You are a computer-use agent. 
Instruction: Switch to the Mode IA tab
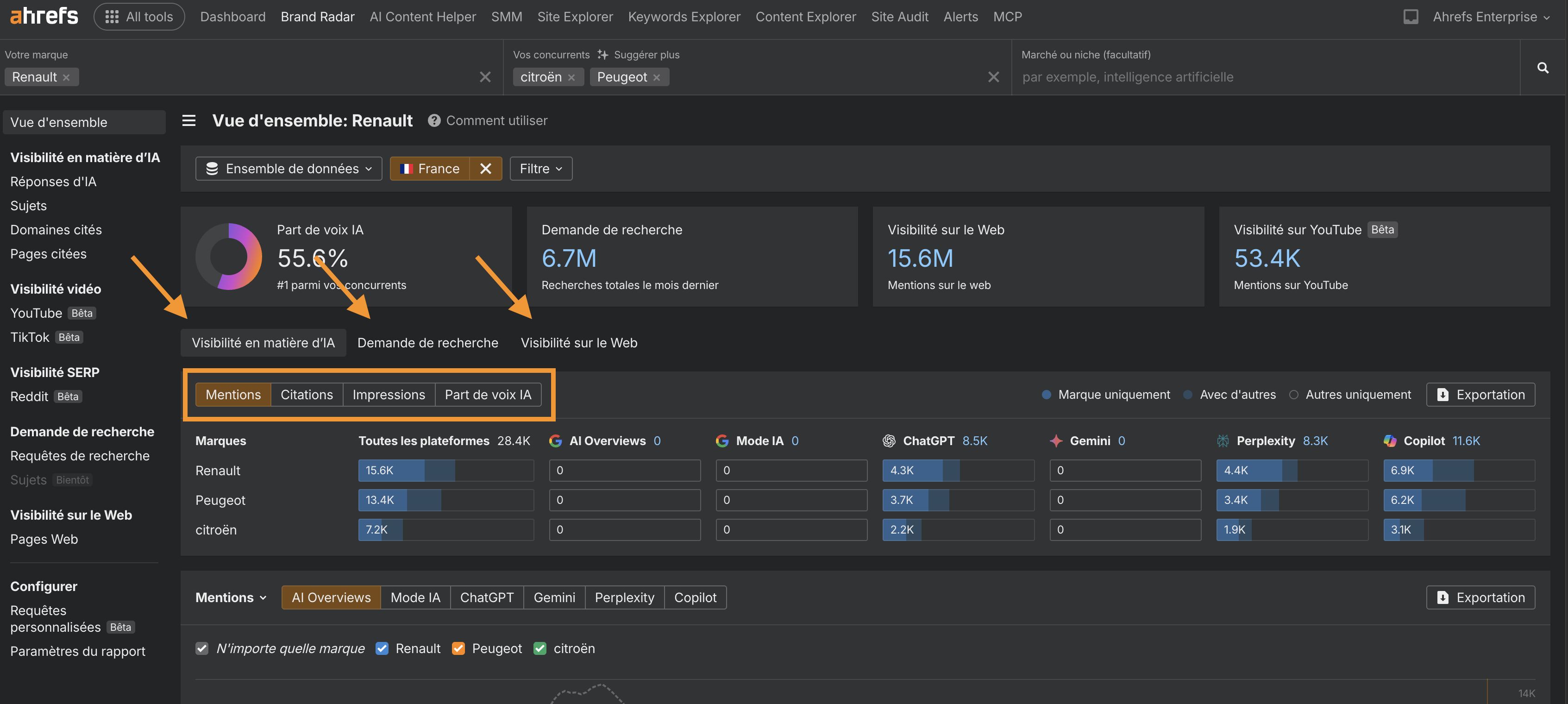point(415,597)
